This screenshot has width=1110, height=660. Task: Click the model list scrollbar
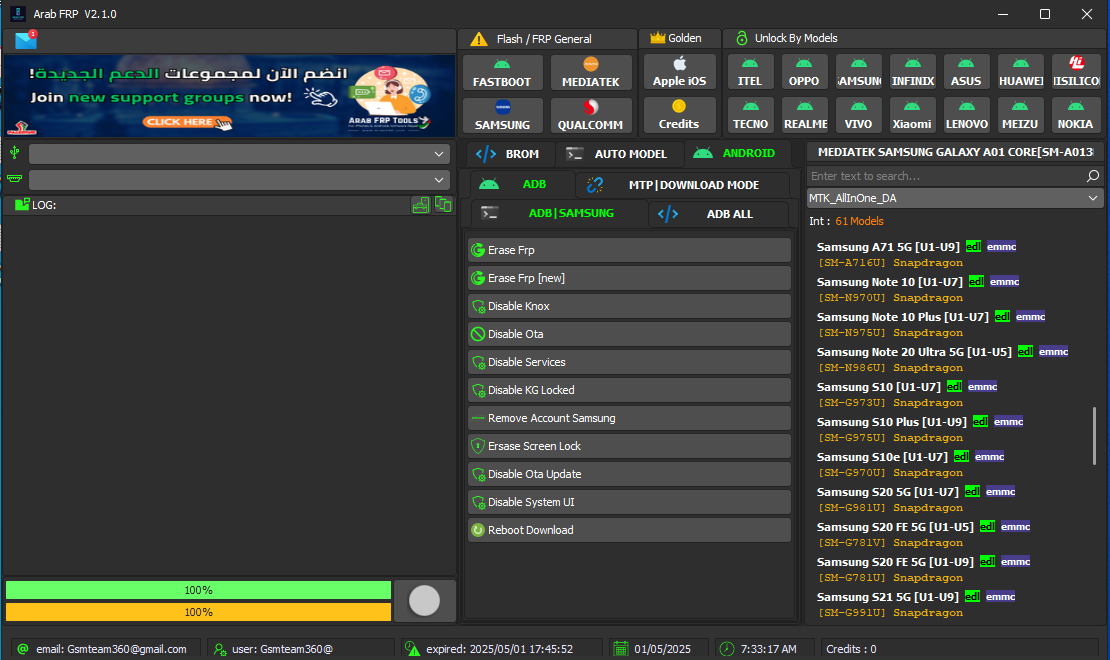pyautogui.click(x=1094, y=436)
